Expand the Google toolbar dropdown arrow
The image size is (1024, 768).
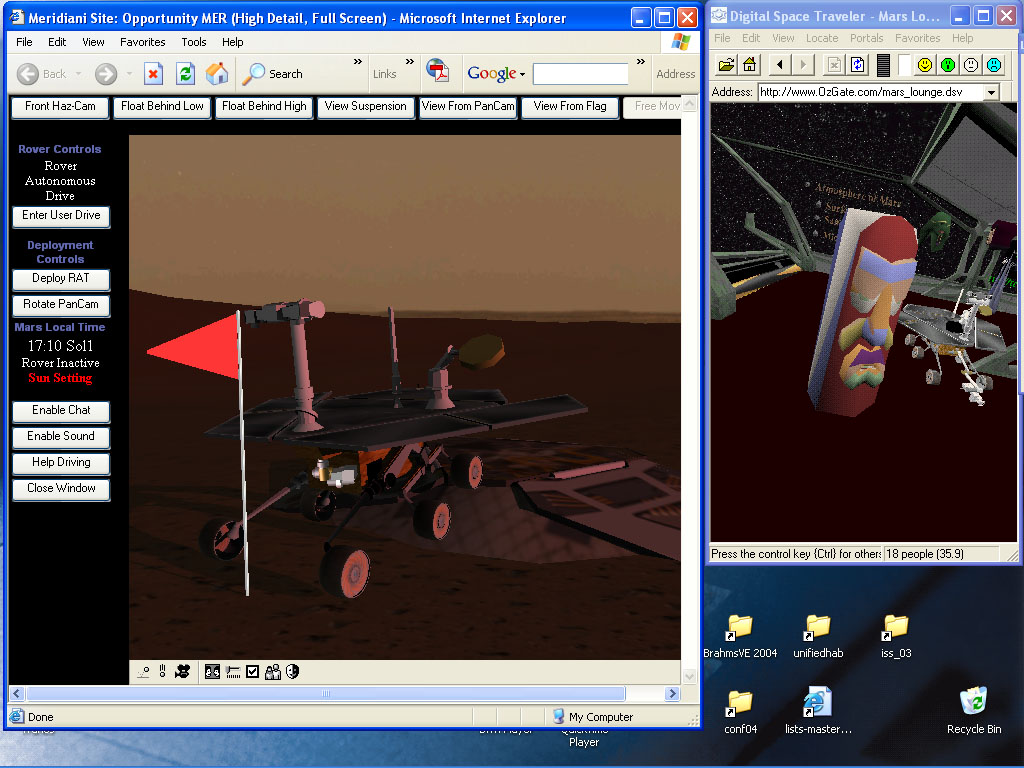522,74
